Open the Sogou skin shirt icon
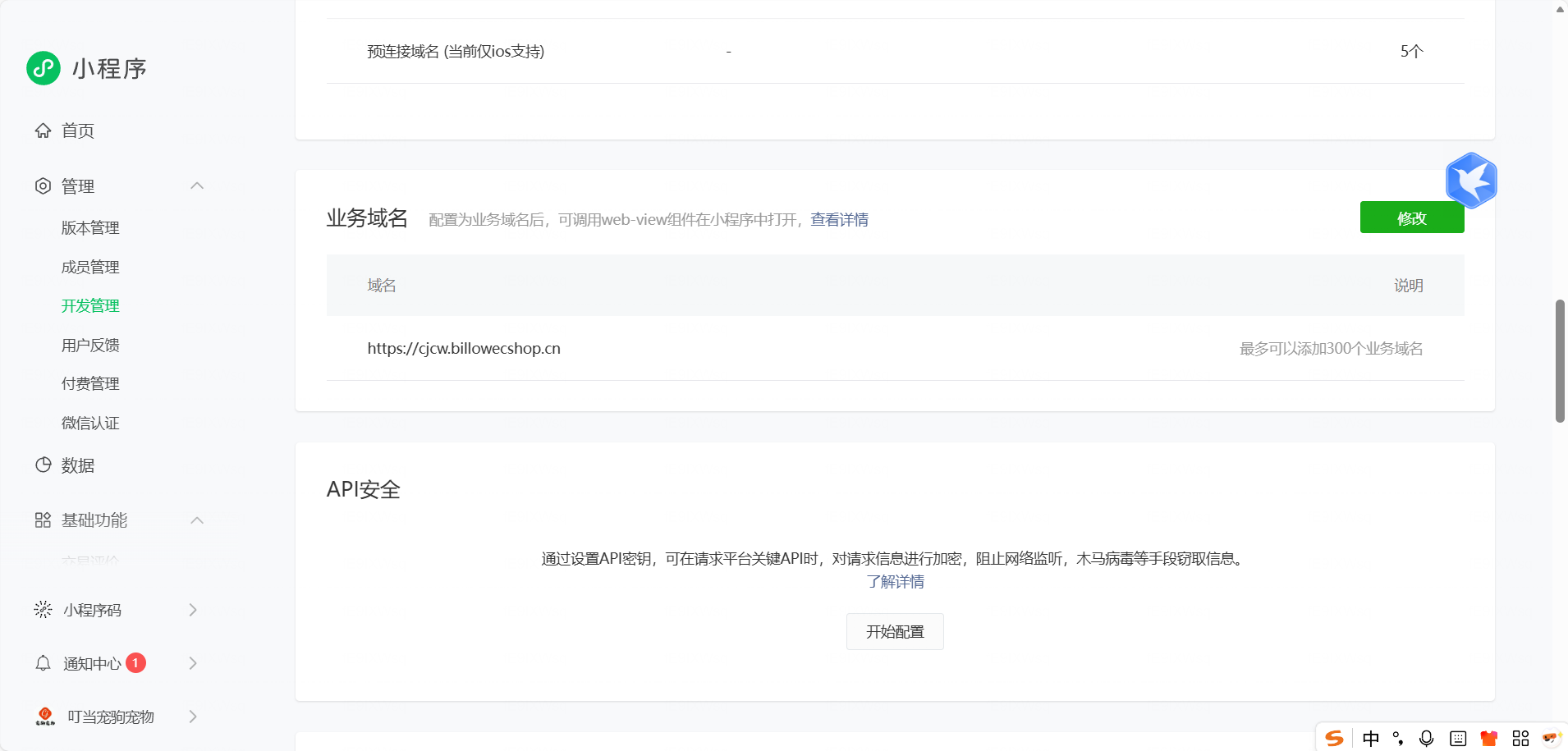1568x751 pixels. (x=1488, y=739)
